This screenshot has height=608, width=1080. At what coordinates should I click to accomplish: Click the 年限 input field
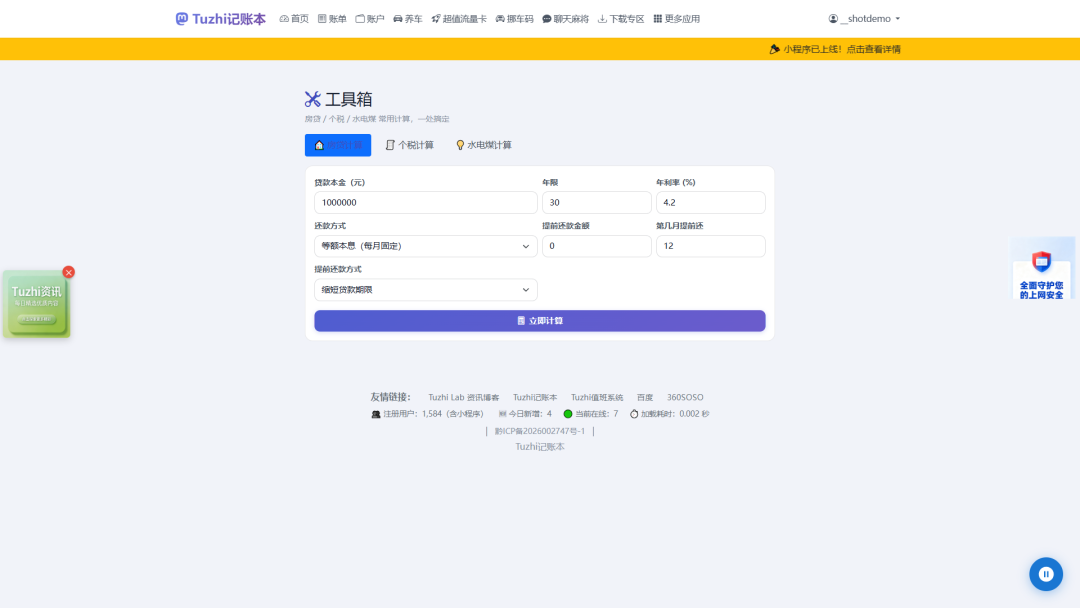tap(596, 202)
